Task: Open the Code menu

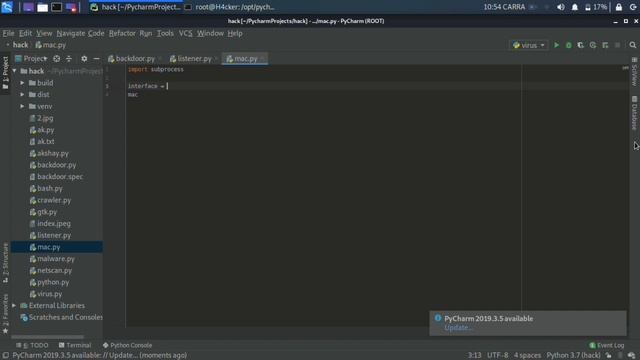Action: 96,33
